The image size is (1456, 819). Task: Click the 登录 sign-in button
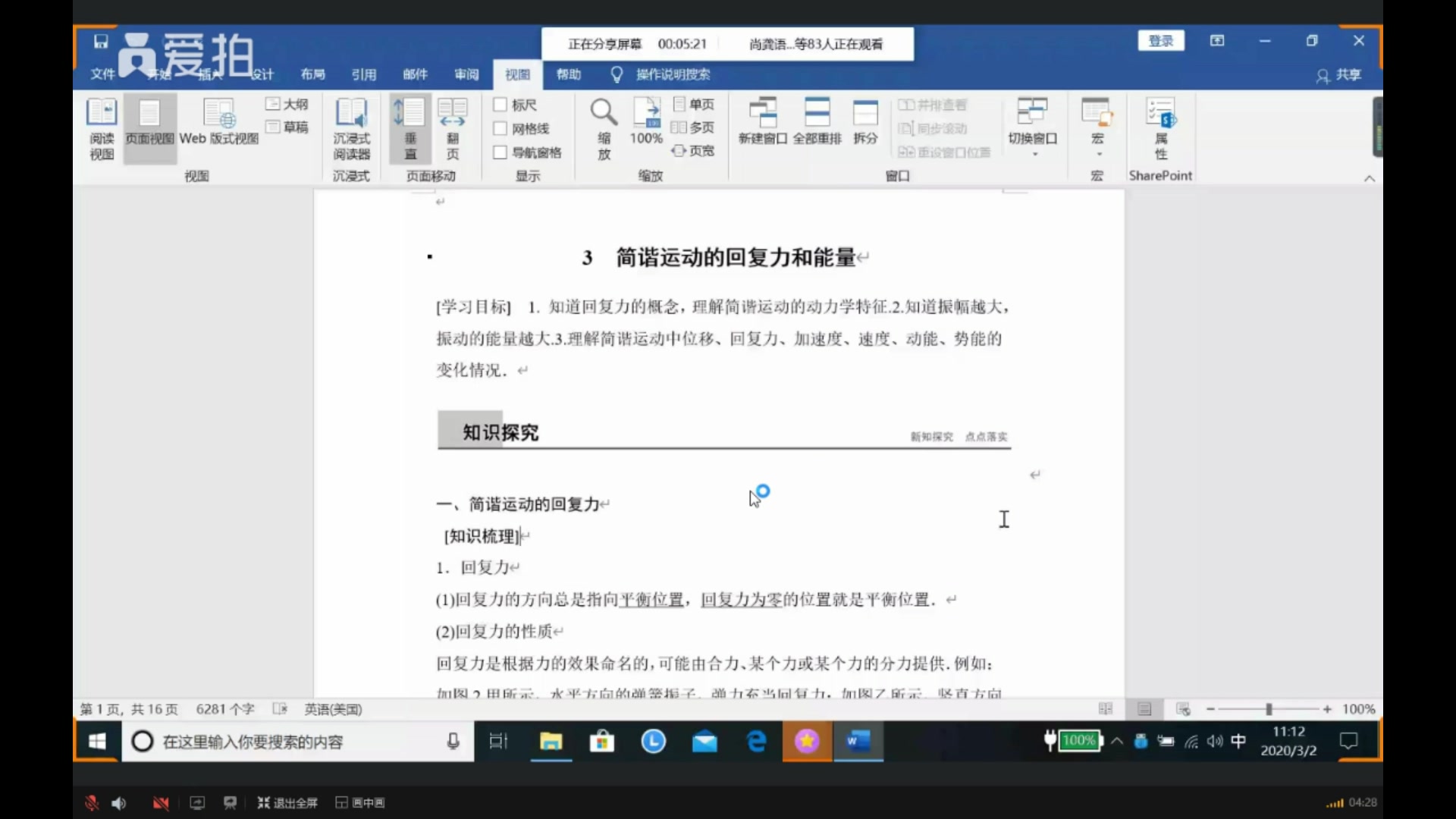(x=1160, y=40)
